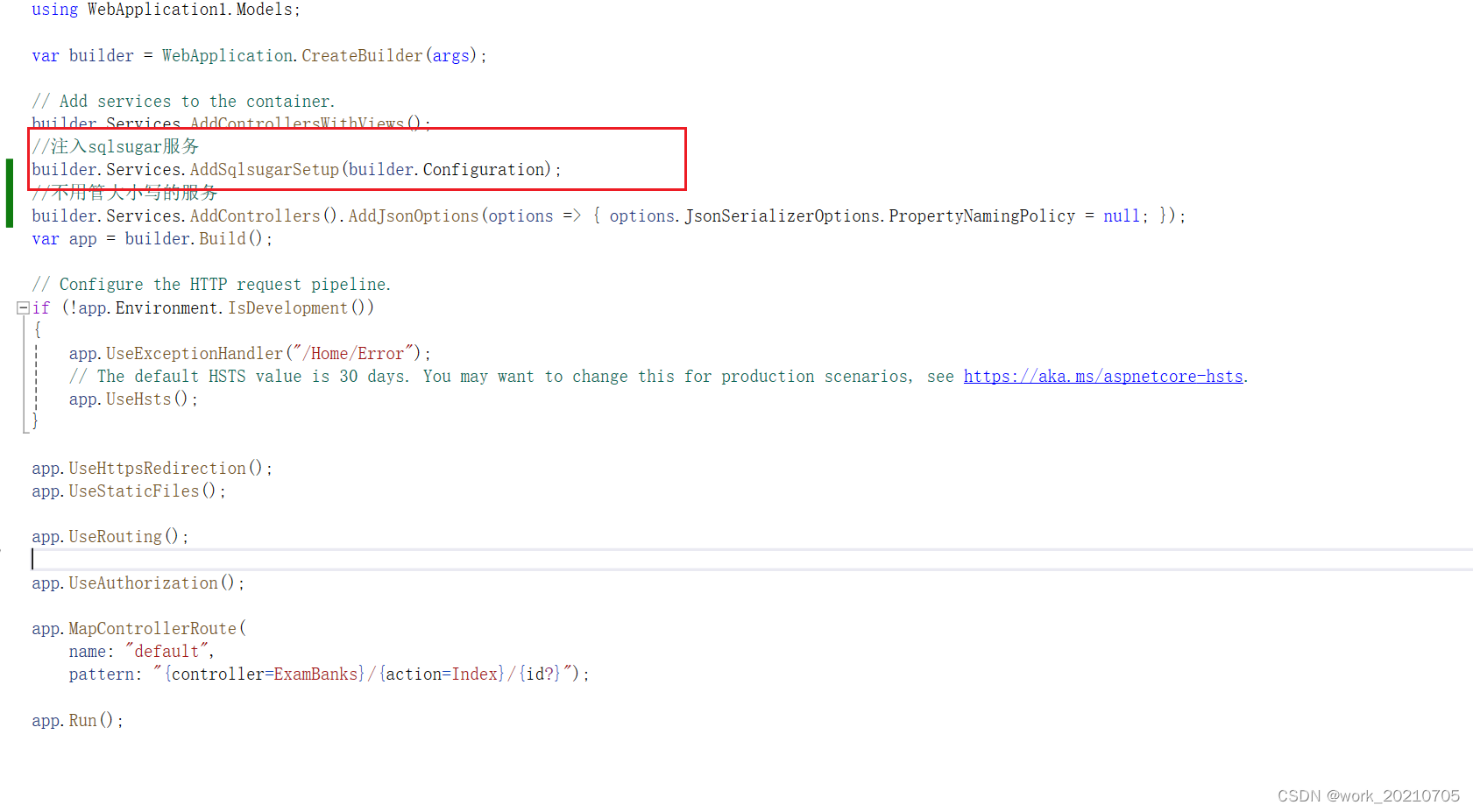The width and height of the screenshot is (1473, 812).
Task: Select the AddSqlsugarSetup method call
Action: (x=263, y=169)
